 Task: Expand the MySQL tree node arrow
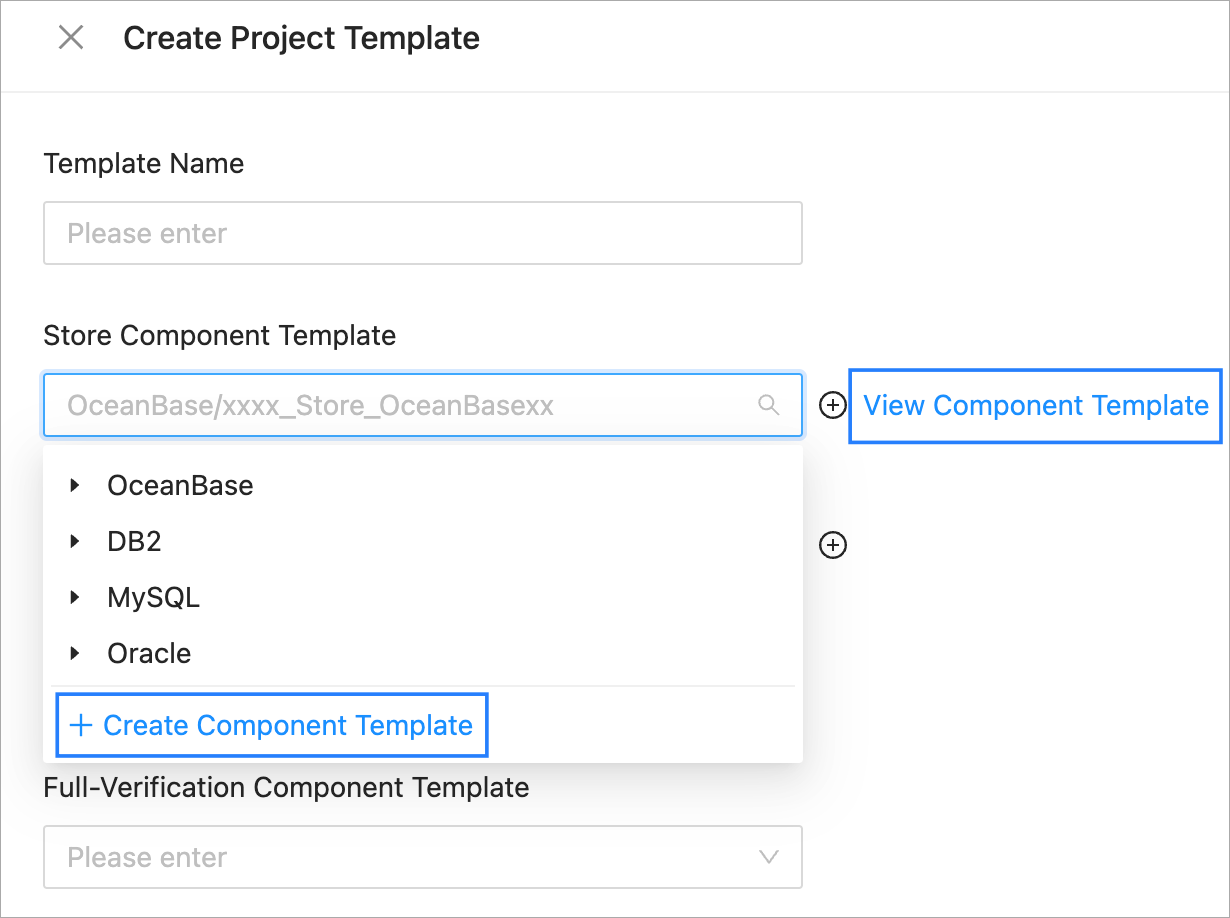[x=75, y=598]
